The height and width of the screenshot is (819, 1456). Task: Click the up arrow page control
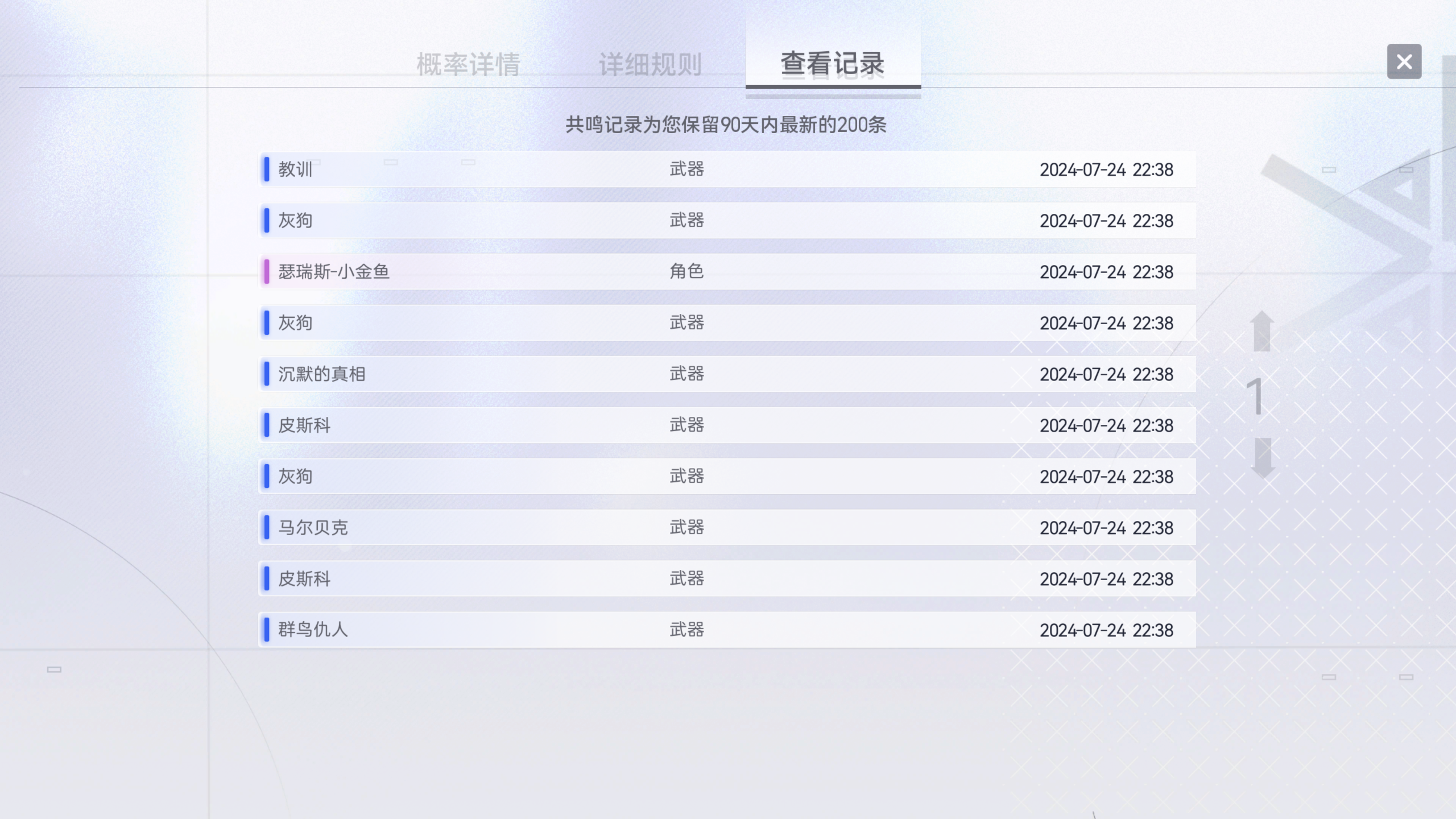click(x=1262, y=330)
